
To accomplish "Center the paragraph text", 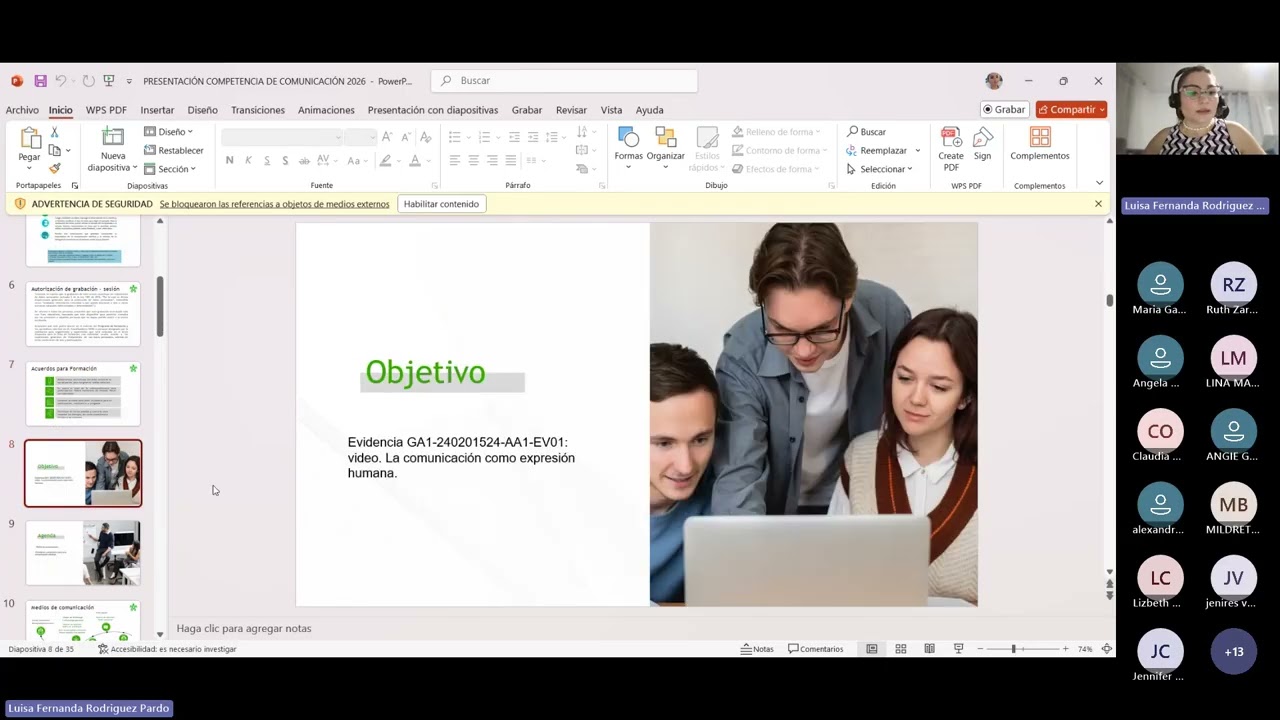I will coord(474,161).
